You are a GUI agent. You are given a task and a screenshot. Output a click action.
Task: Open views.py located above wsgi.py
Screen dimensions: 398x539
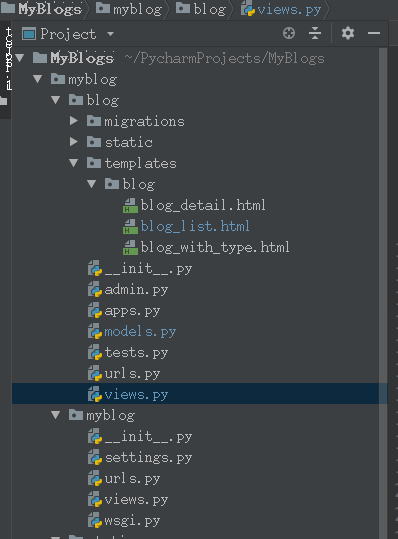click(x=136, y=499)
